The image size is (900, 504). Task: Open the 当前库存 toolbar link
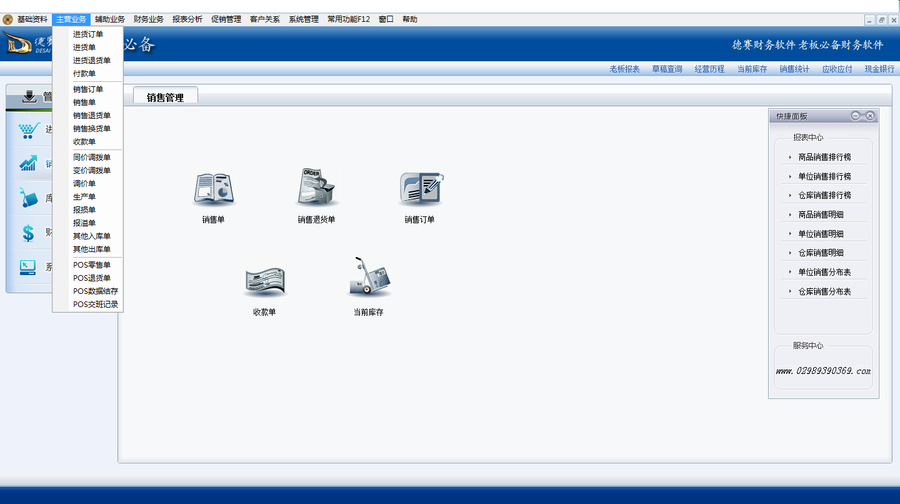coord(752,69)
